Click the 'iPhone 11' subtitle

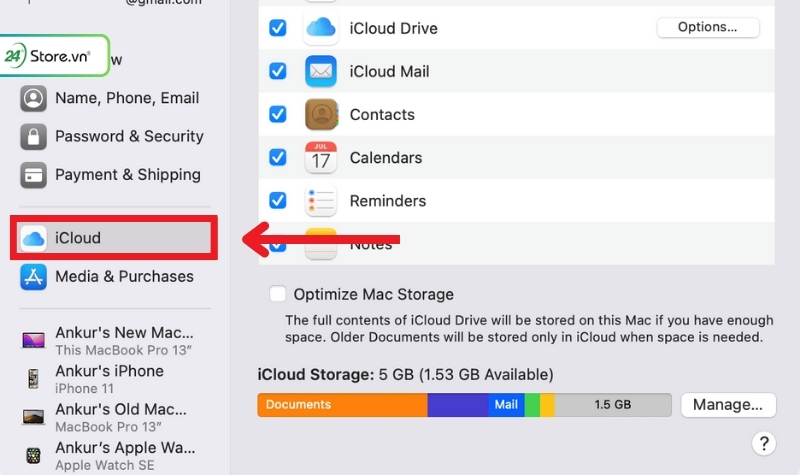pos(84,388)
